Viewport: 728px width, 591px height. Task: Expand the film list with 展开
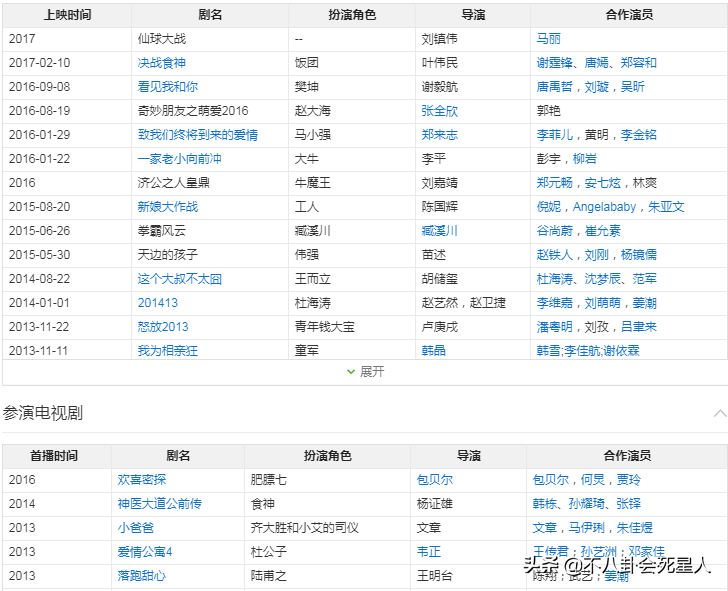pos(364,371)
